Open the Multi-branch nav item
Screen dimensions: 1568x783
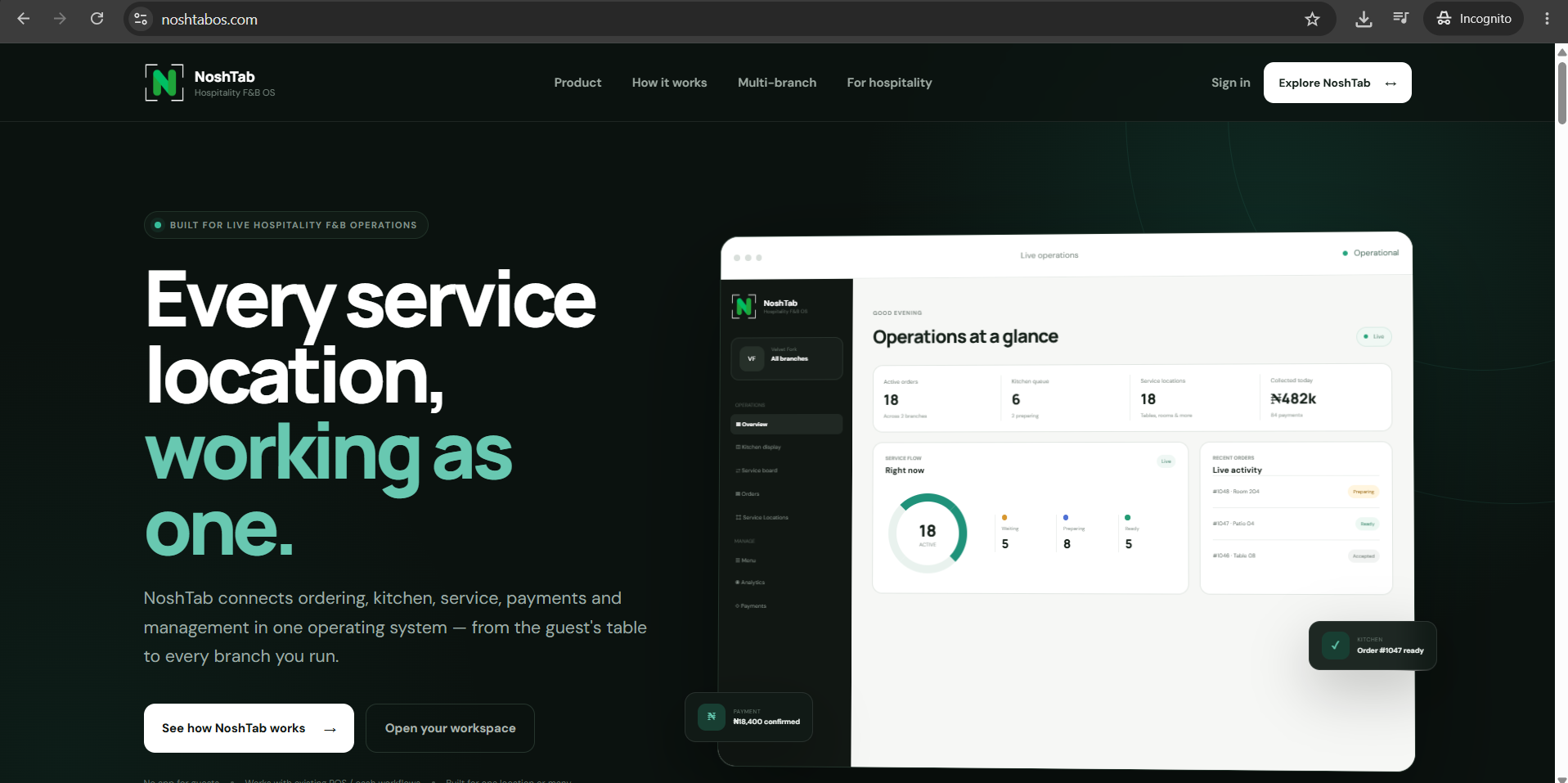click(777, 83)
